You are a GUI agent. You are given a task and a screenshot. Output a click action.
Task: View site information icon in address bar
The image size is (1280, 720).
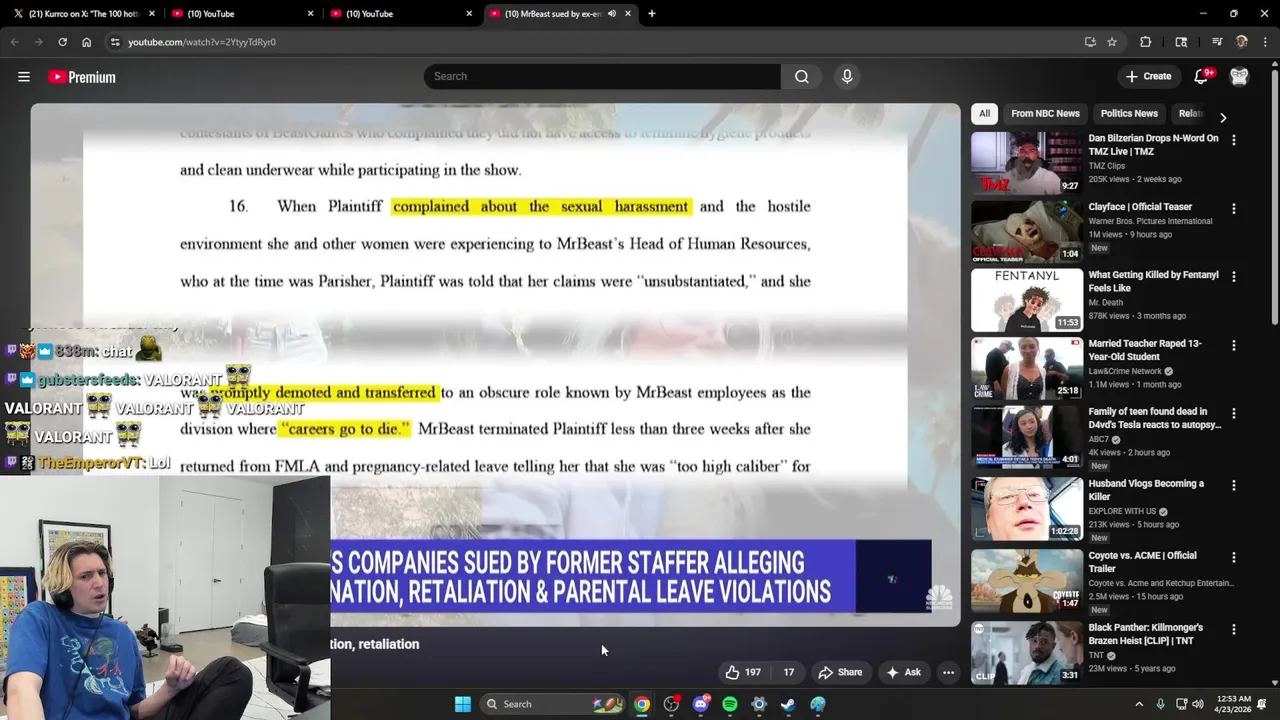115,42
